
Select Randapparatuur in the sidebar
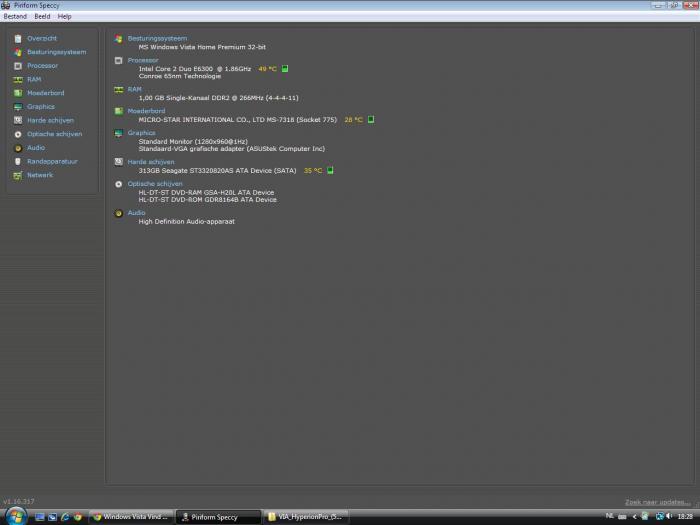pyautogui.click(x=52, y=162)
